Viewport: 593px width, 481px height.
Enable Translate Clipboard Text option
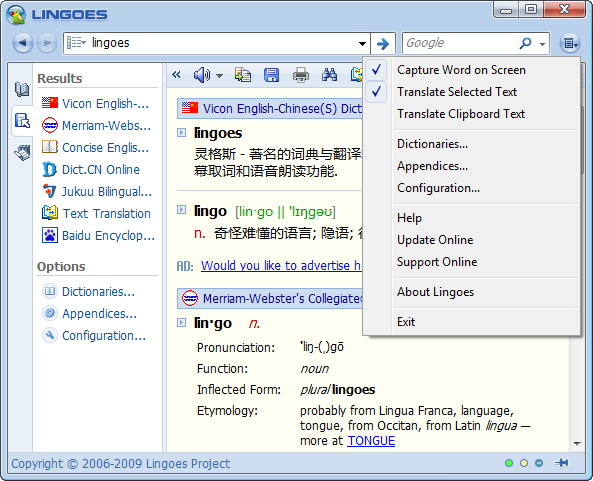[x=461, y=114]
